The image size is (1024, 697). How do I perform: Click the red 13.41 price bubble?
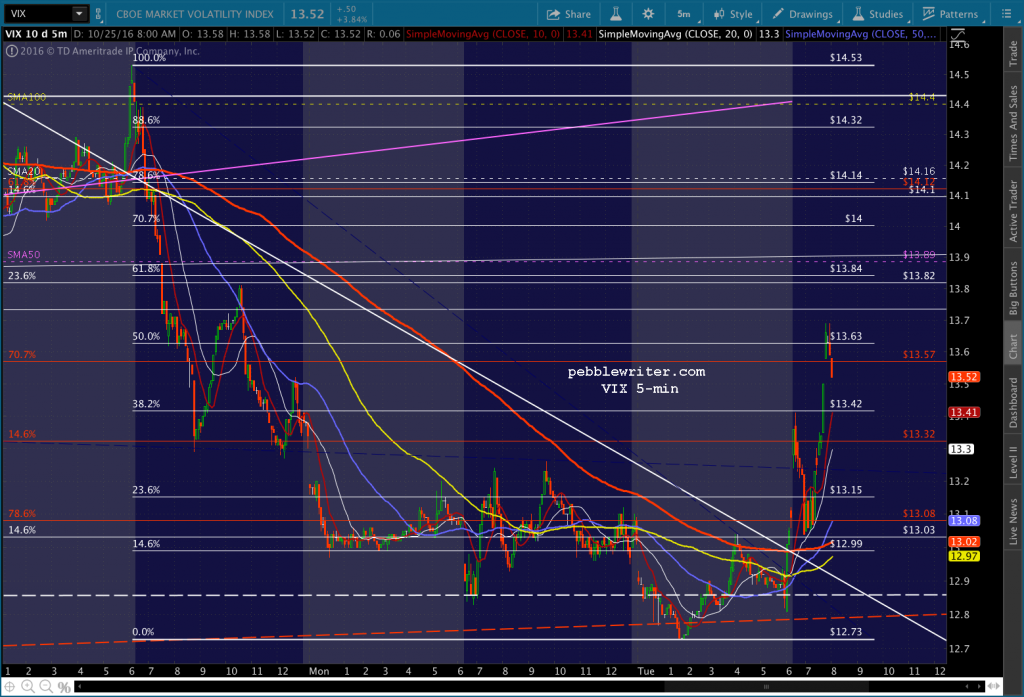(x=963, y=412)
